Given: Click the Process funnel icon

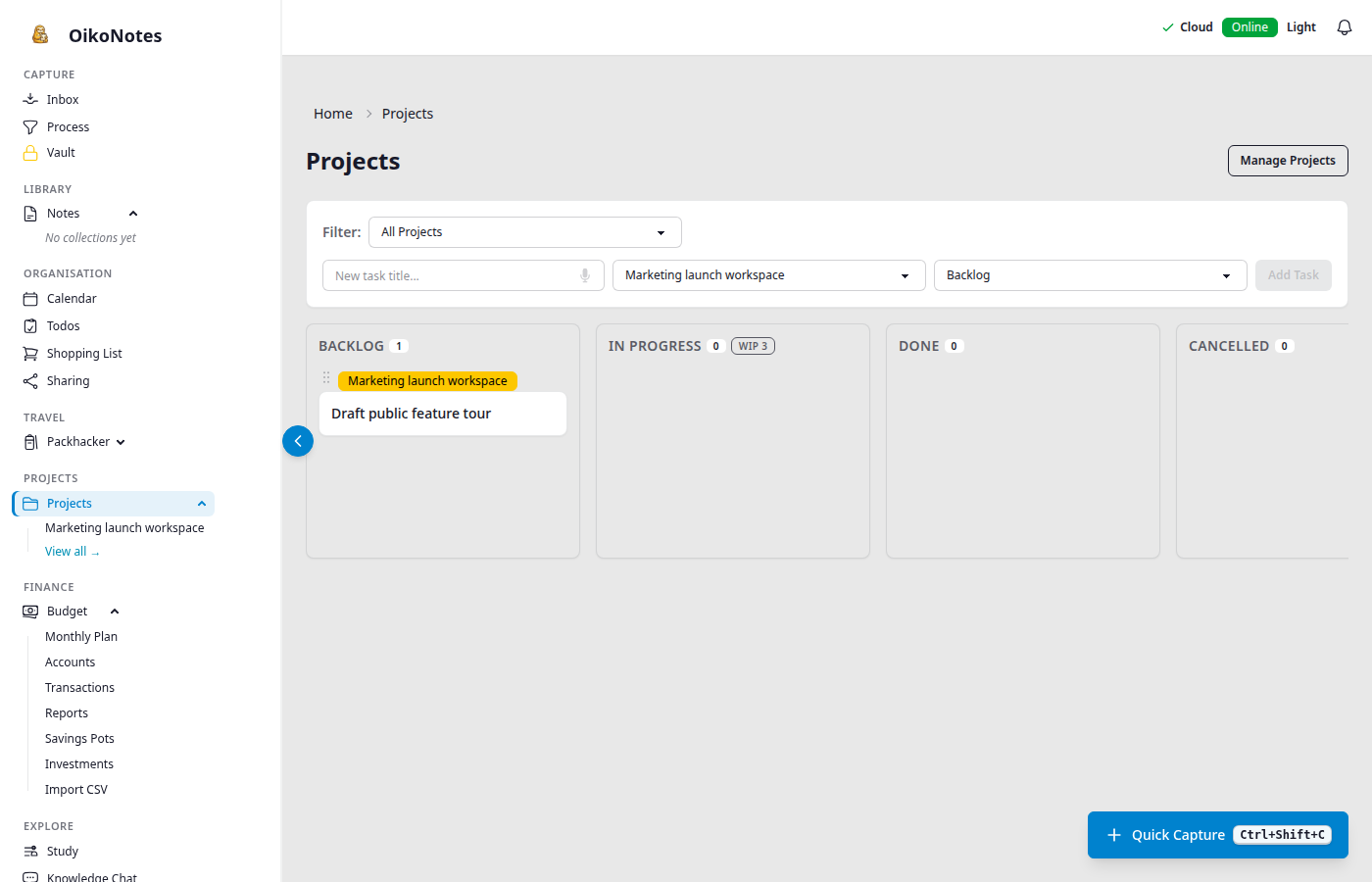Looking at the screenshot, I should 30,127.
